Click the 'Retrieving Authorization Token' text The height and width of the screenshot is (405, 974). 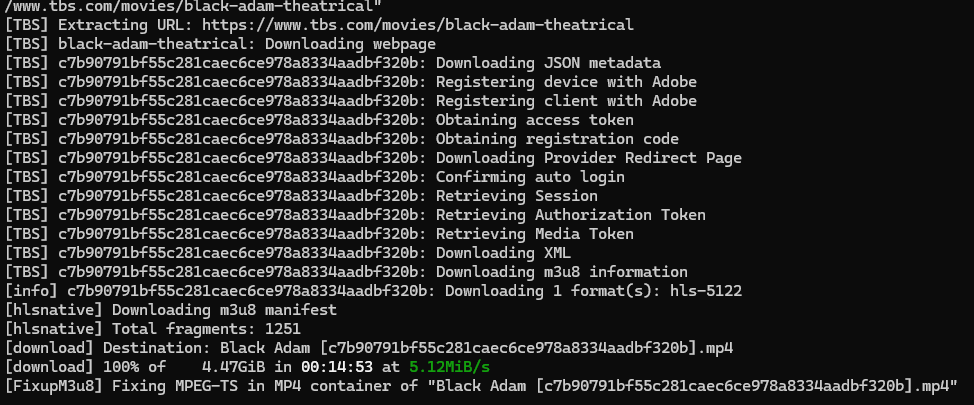[x=570, y=215]
